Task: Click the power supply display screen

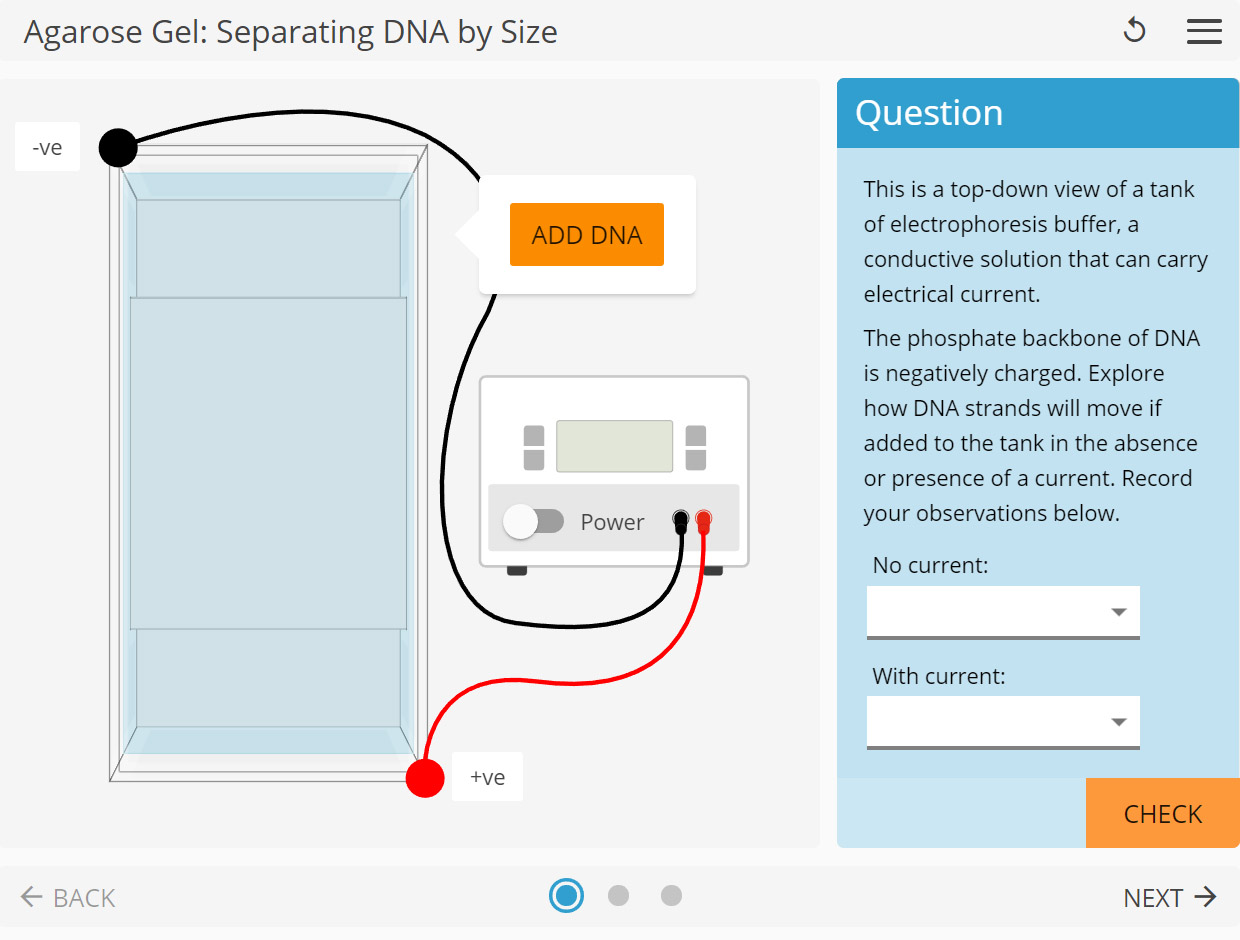Action: tap(614, 446)
